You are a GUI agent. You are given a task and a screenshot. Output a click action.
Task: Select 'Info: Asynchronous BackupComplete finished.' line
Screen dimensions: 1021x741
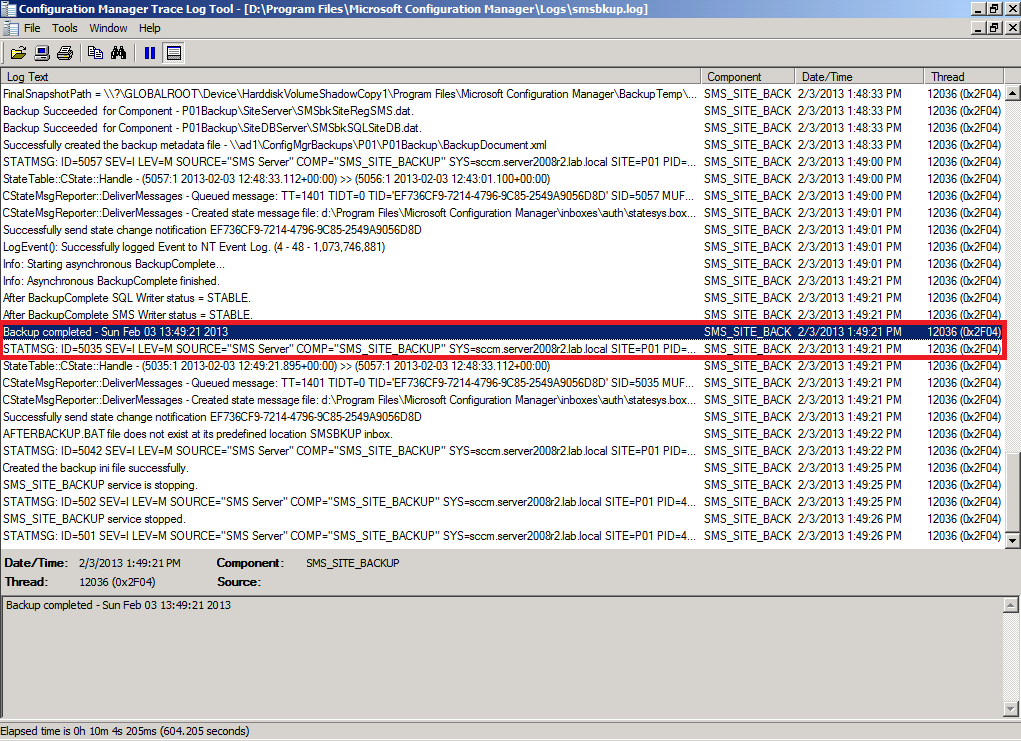[x=502, y=281]
